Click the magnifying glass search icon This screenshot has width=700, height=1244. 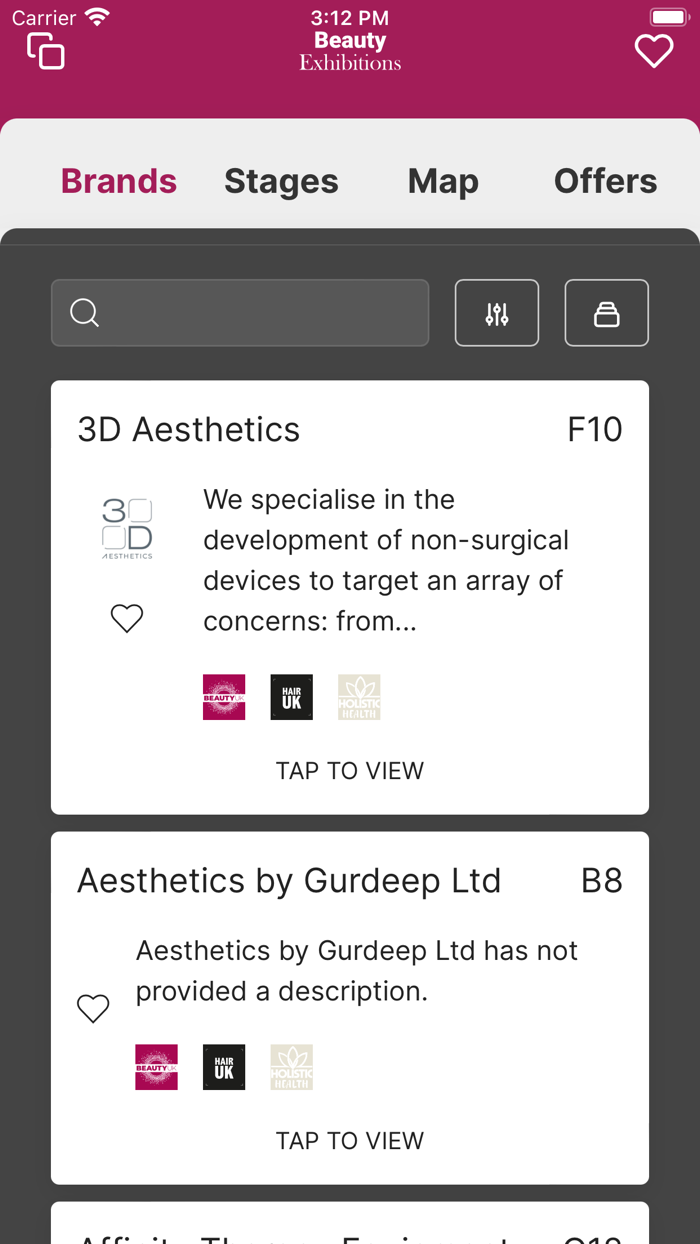(x=84, y=313)
